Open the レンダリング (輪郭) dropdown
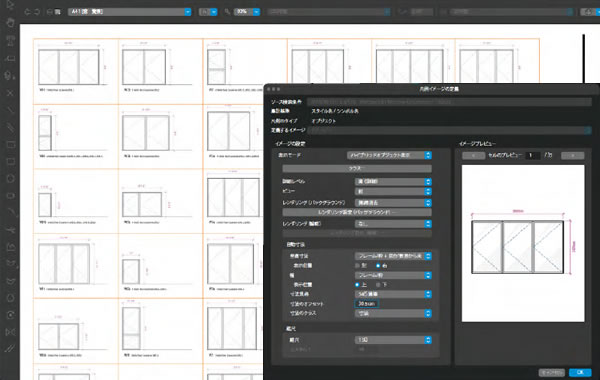Viewport: 600px width, 380px height. (393, 223)
